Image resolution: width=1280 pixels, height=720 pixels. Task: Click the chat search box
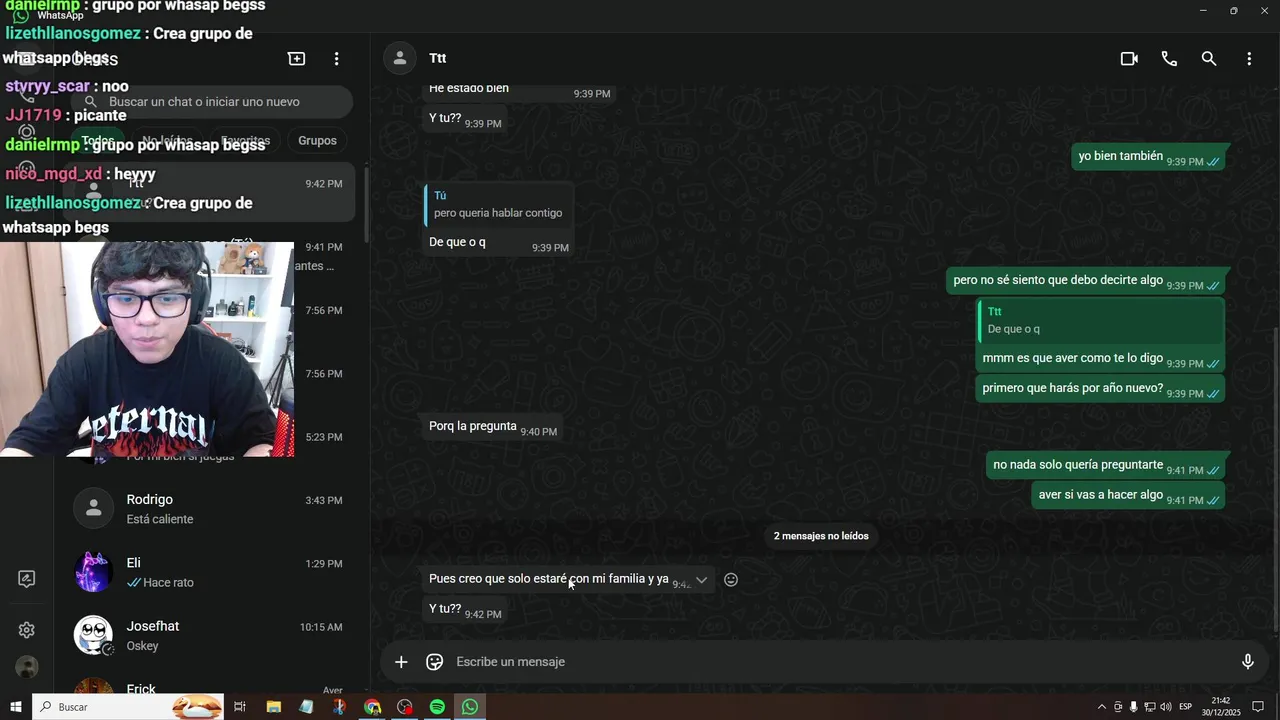coord(212,102)
